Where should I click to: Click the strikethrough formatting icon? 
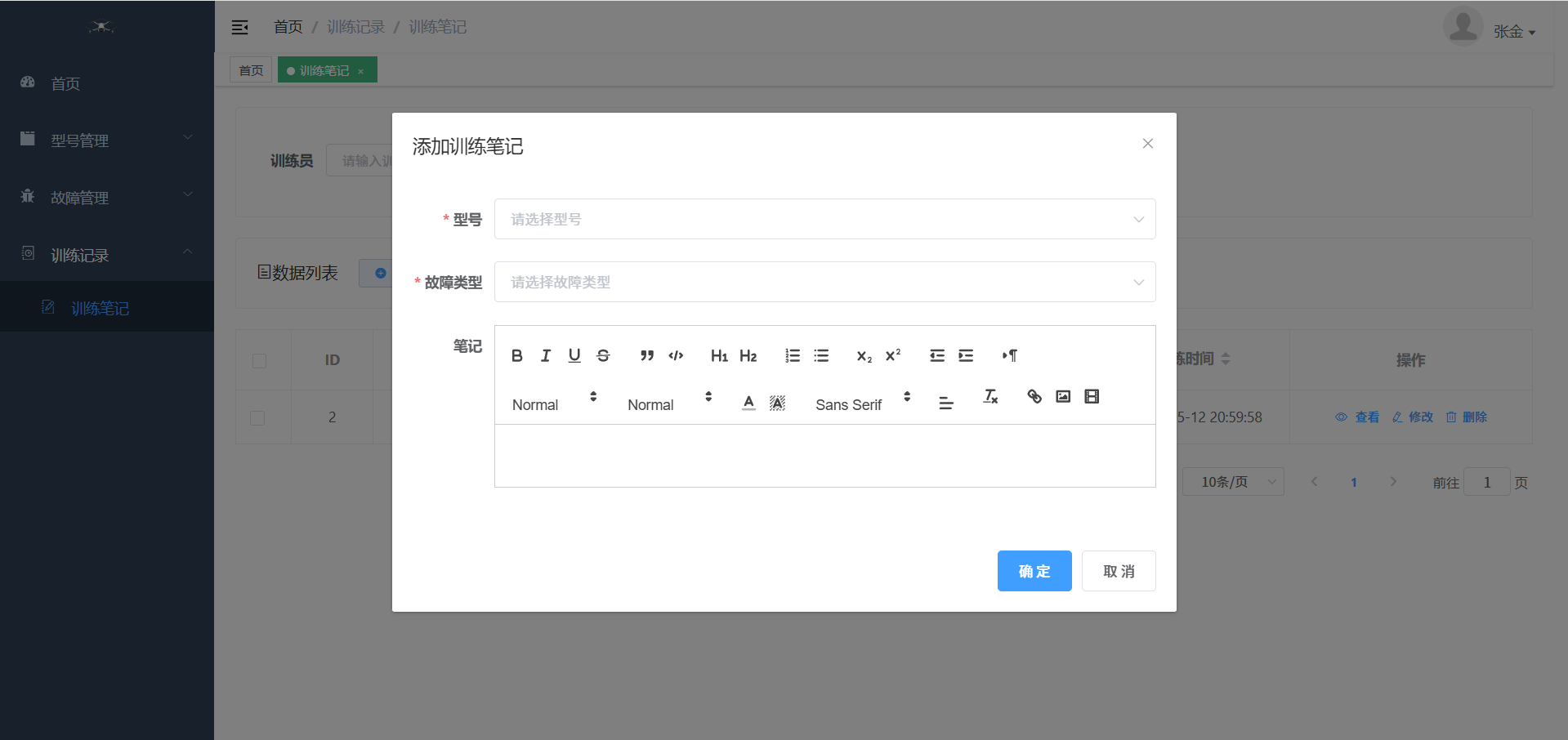coord(603,355)
